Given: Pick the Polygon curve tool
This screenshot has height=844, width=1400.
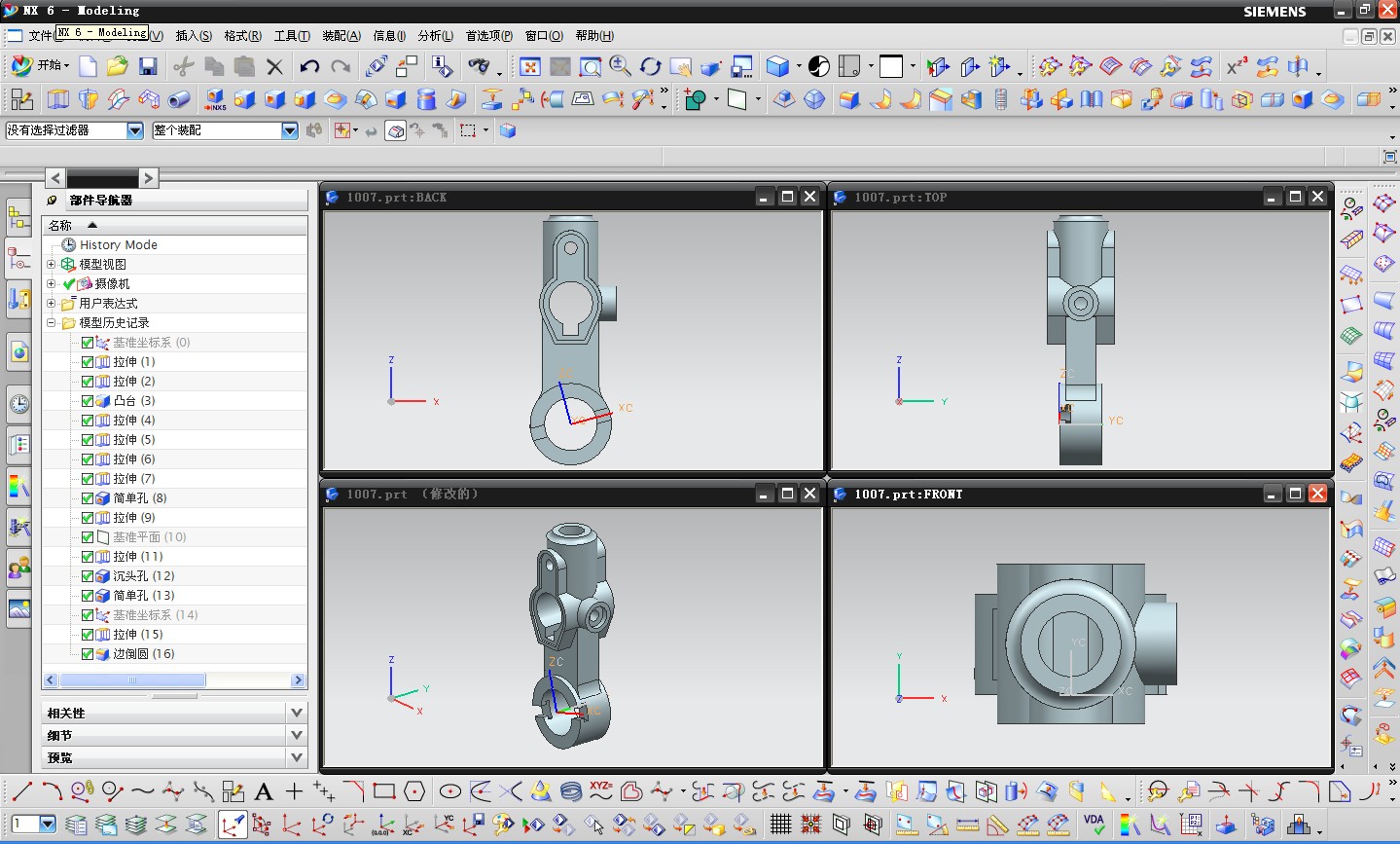Looking at the screenshot, I should (414, 791).
